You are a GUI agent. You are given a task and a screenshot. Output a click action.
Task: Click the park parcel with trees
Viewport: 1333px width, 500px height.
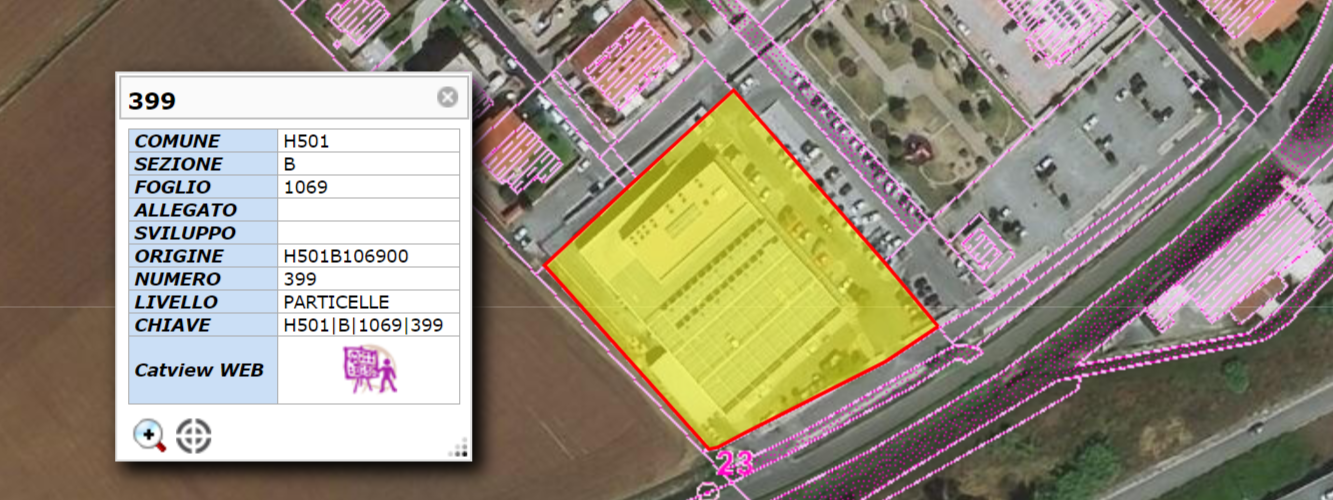pos(900,90)
